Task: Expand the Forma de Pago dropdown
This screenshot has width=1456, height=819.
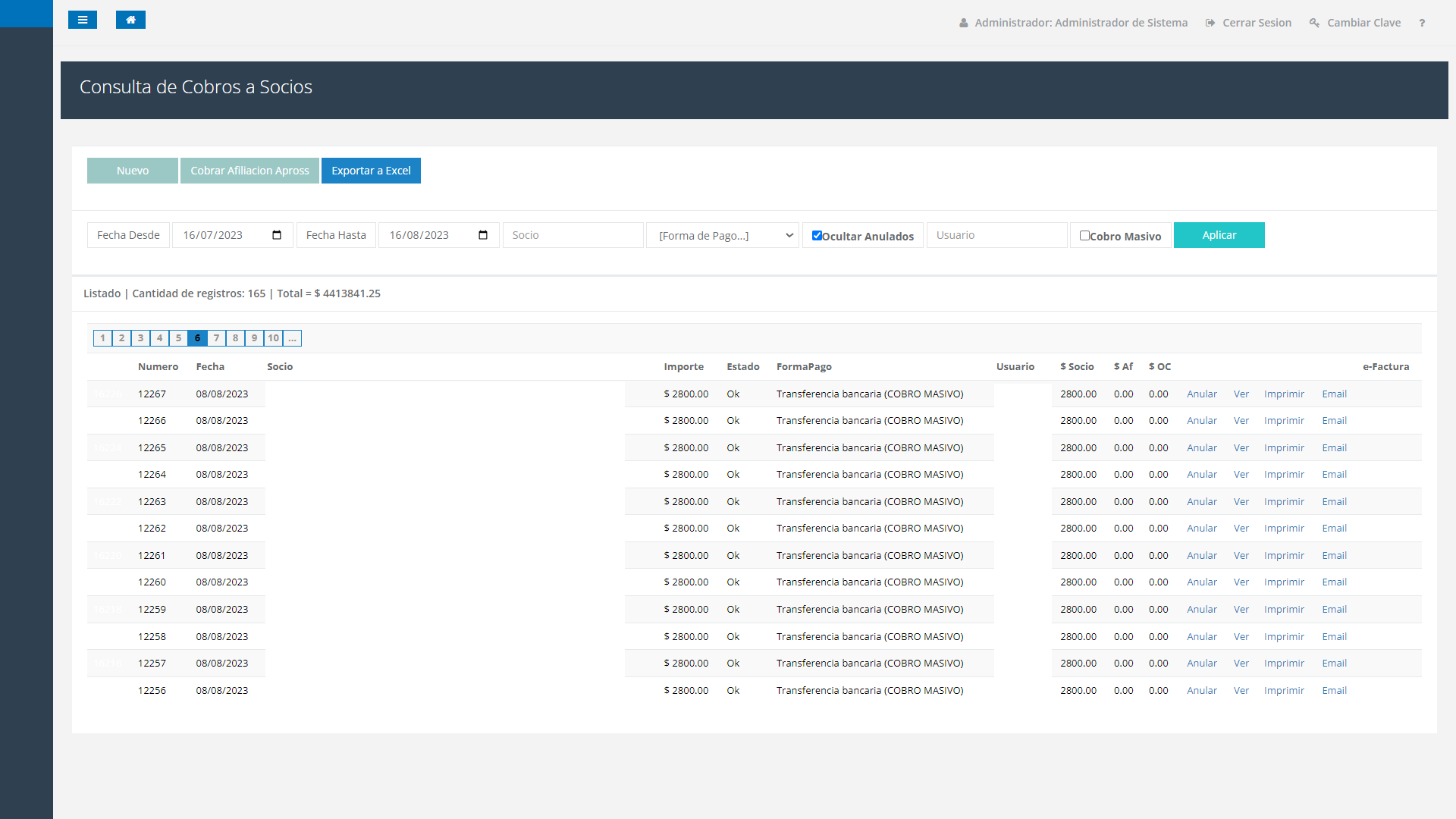Action: (723, 235)
